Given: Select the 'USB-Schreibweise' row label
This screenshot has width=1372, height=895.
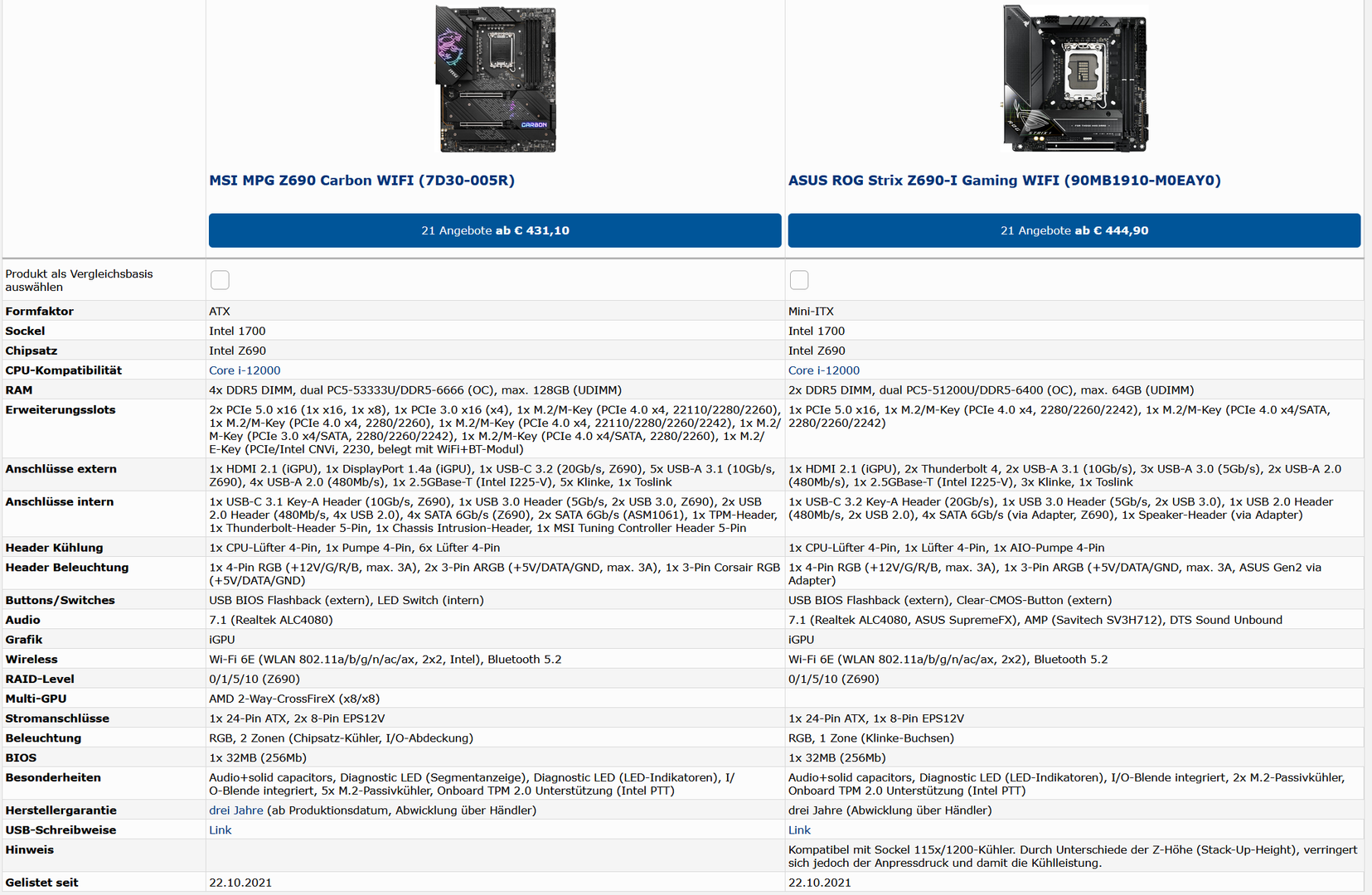Looking at the screenshot, I should click(x=61, y=830).
